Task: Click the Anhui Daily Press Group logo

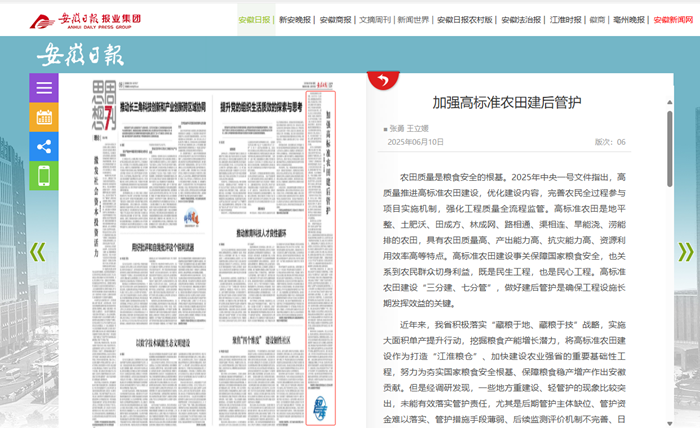Action: (84, 20)
